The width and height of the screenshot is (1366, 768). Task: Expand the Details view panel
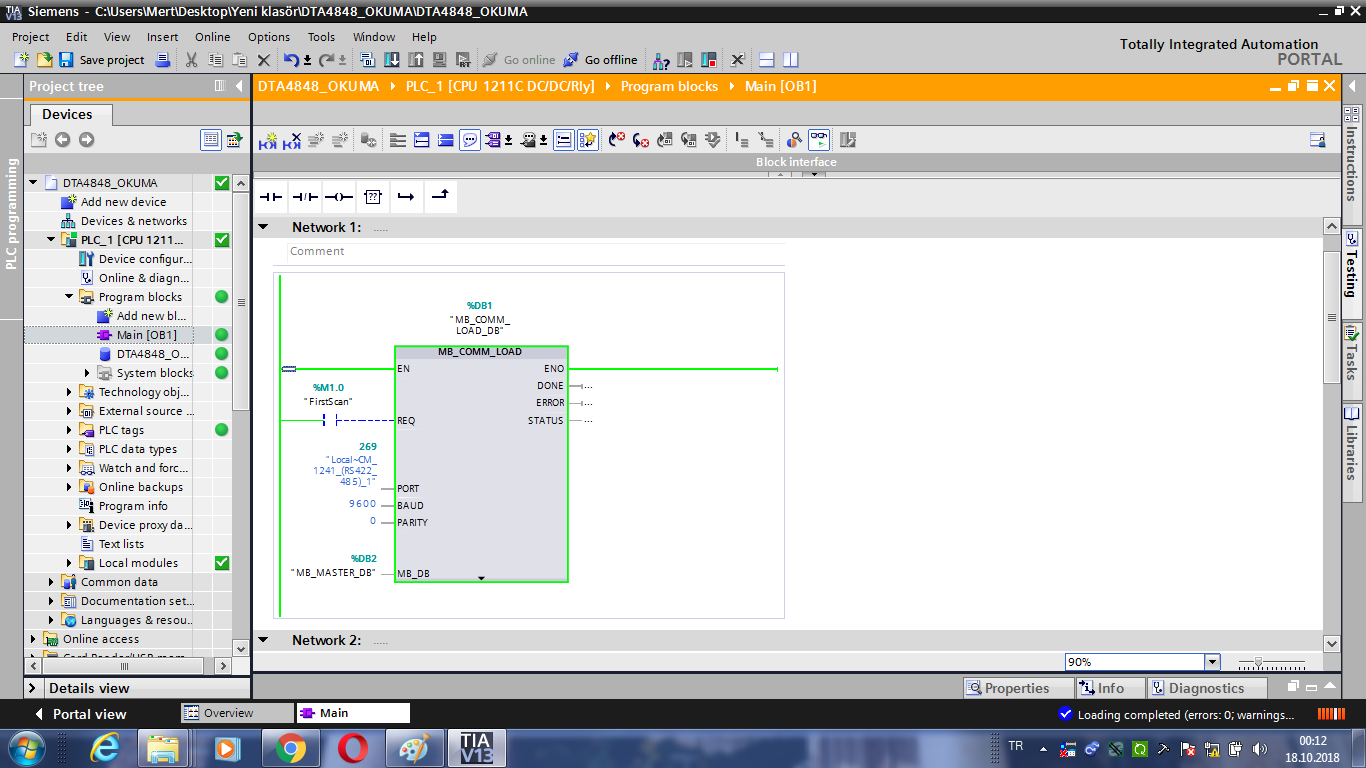pos(33,688)
